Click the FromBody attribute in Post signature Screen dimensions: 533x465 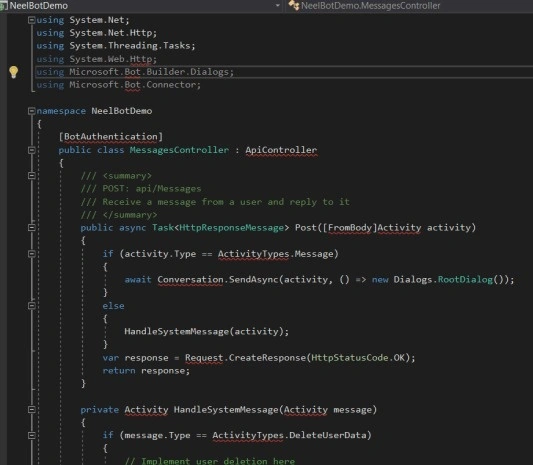pyautogui.click(x=349, y=227)
